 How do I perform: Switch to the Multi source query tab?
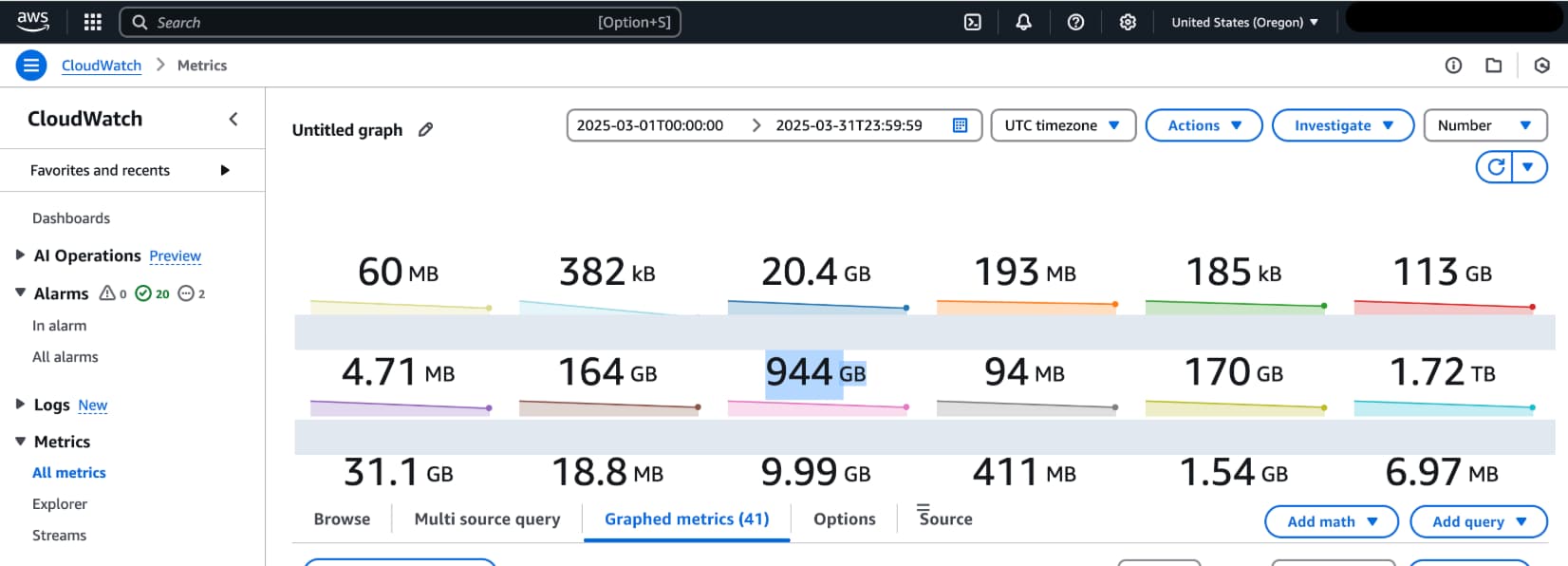(x=487, y=519)
